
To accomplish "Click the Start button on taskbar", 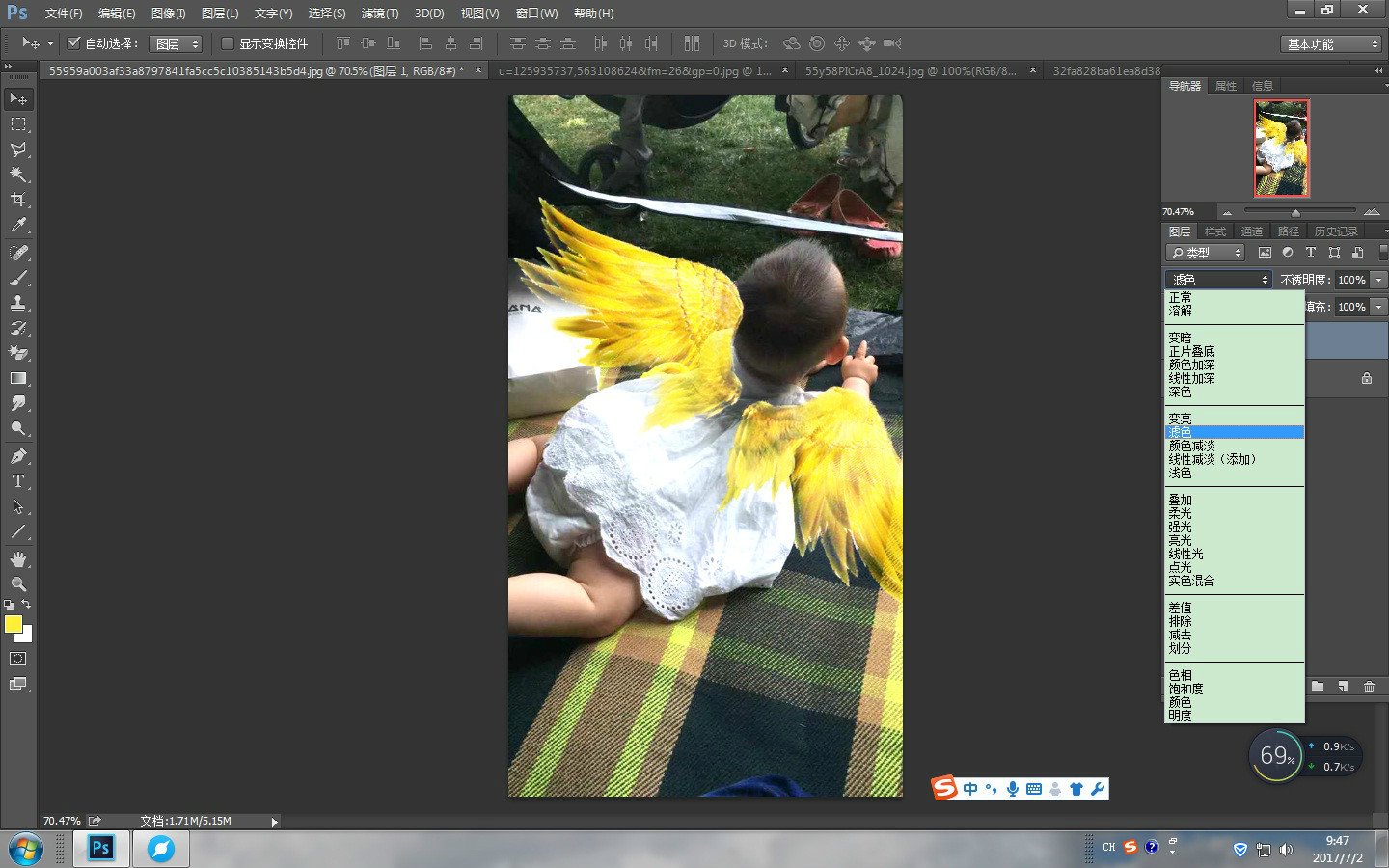I will pos(25,849).
